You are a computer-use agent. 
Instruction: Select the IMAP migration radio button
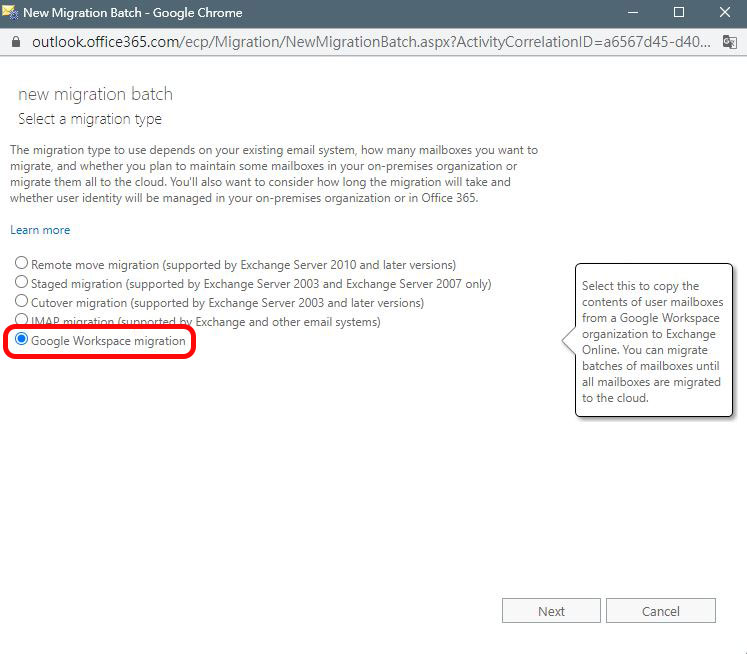[x=21, y=319]
